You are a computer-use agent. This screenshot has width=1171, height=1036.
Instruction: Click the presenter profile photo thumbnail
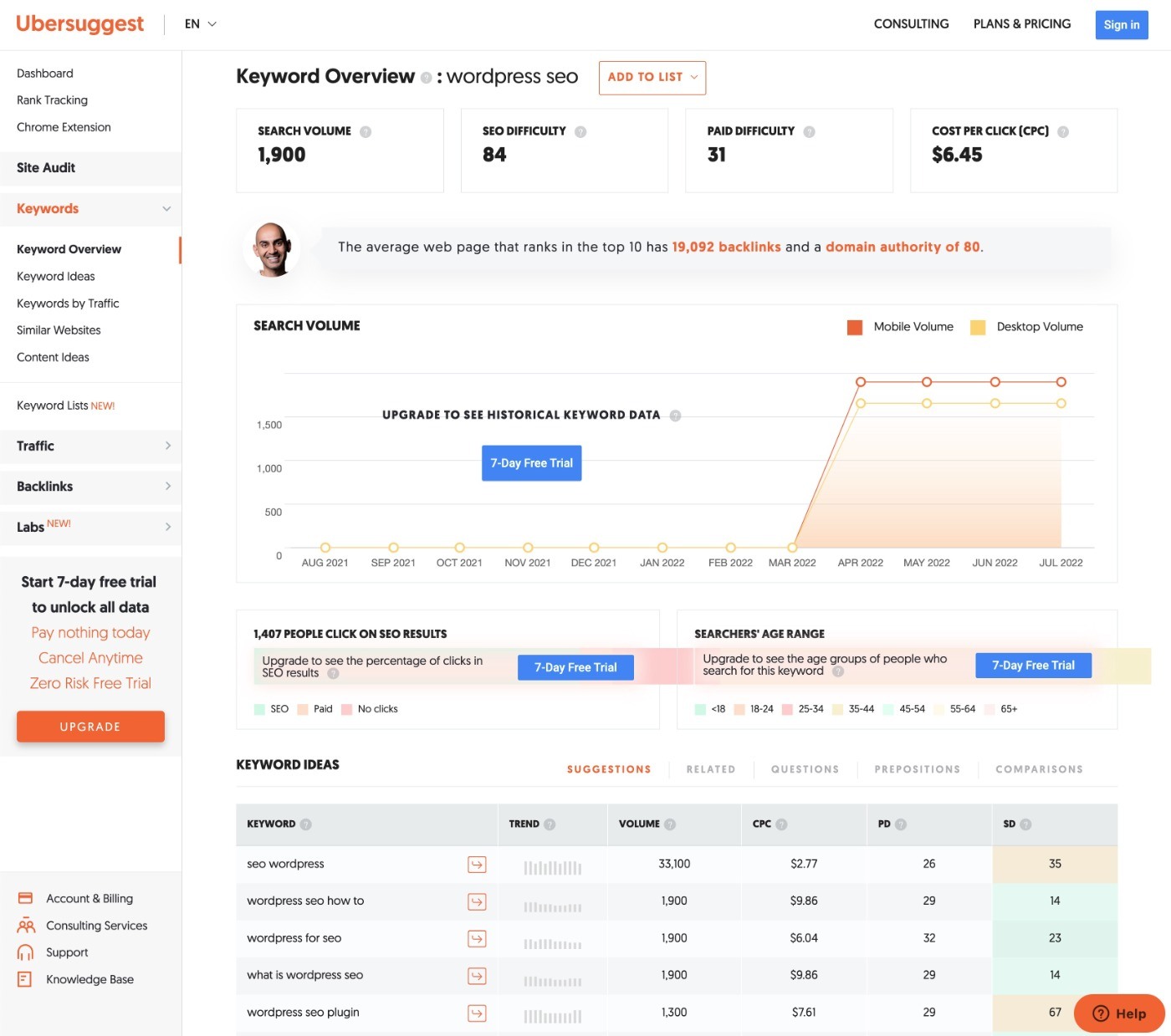(x=272, y=248)
